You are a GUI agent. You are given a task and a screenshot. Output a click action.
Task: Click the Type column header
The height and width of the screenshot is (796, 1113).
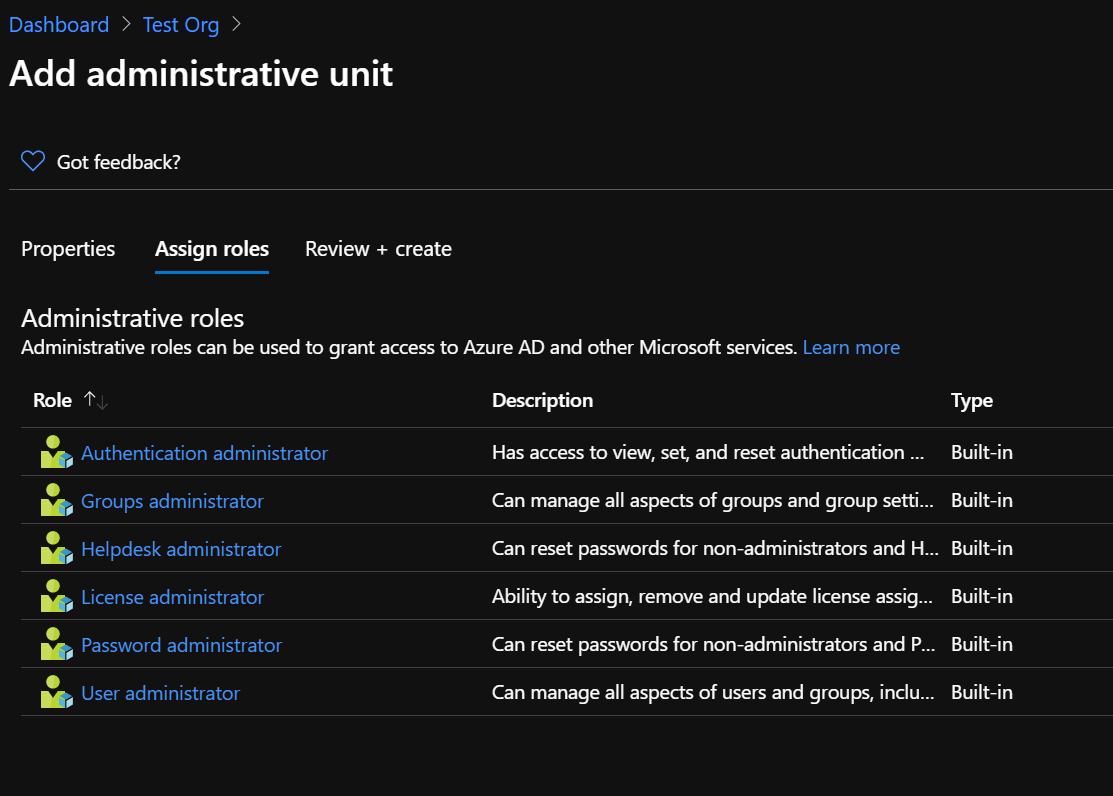[972, 401]
